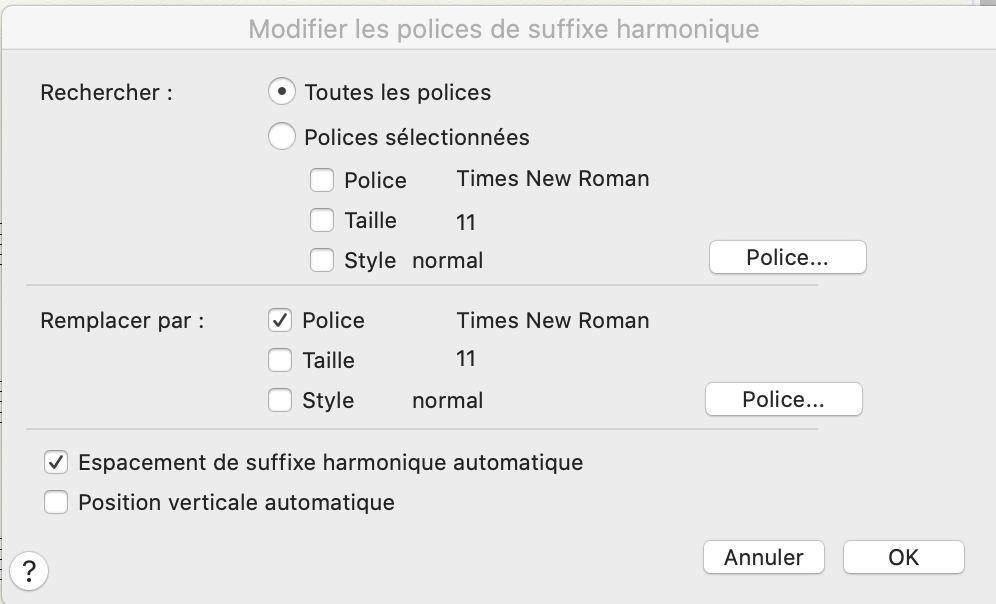Enable the Taille checkbox under Remplacer par
This screenshot has width=996, height=604.
coord(280,360)
